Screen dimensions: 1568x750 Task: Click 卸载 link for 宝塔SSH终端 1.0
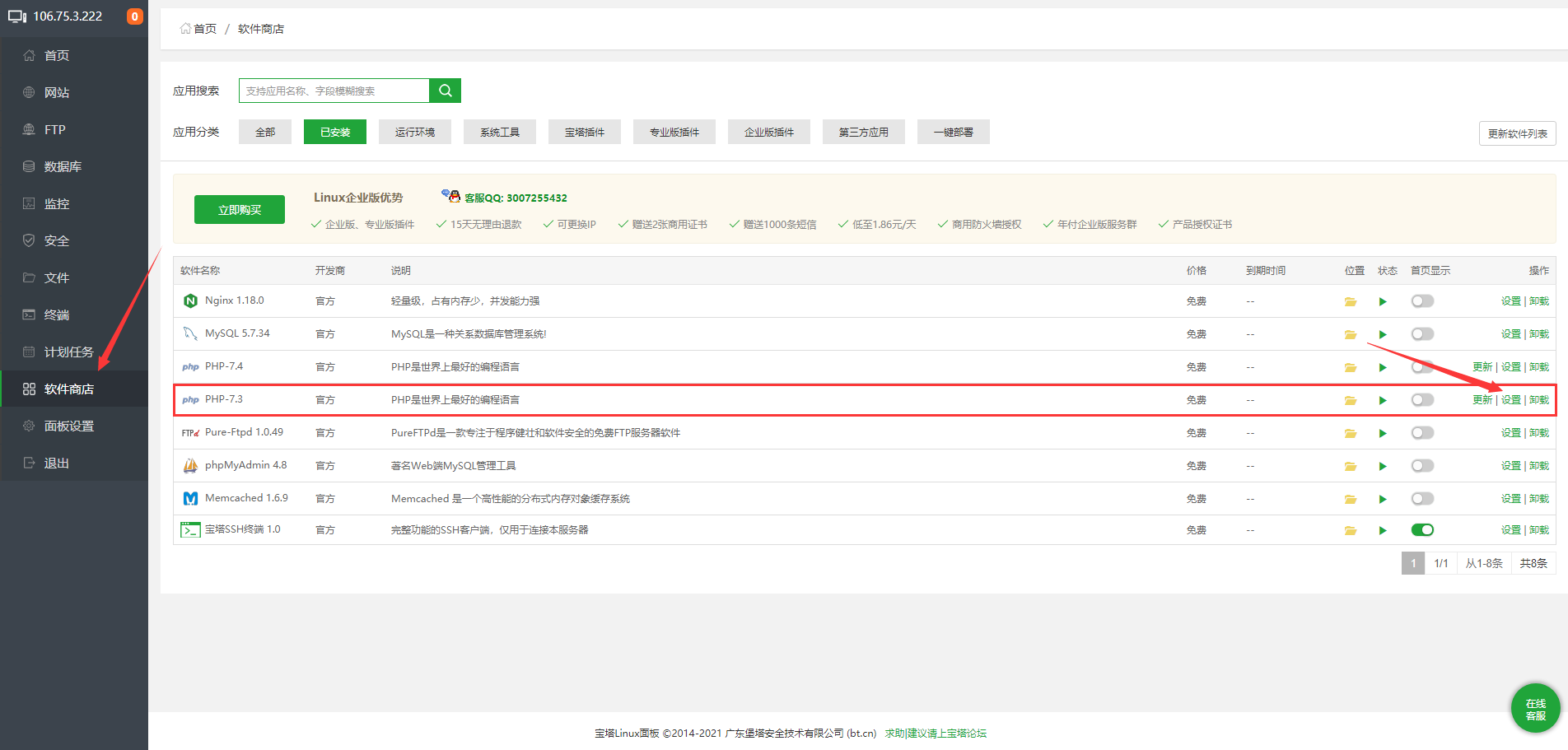[x=1539, y=530]
